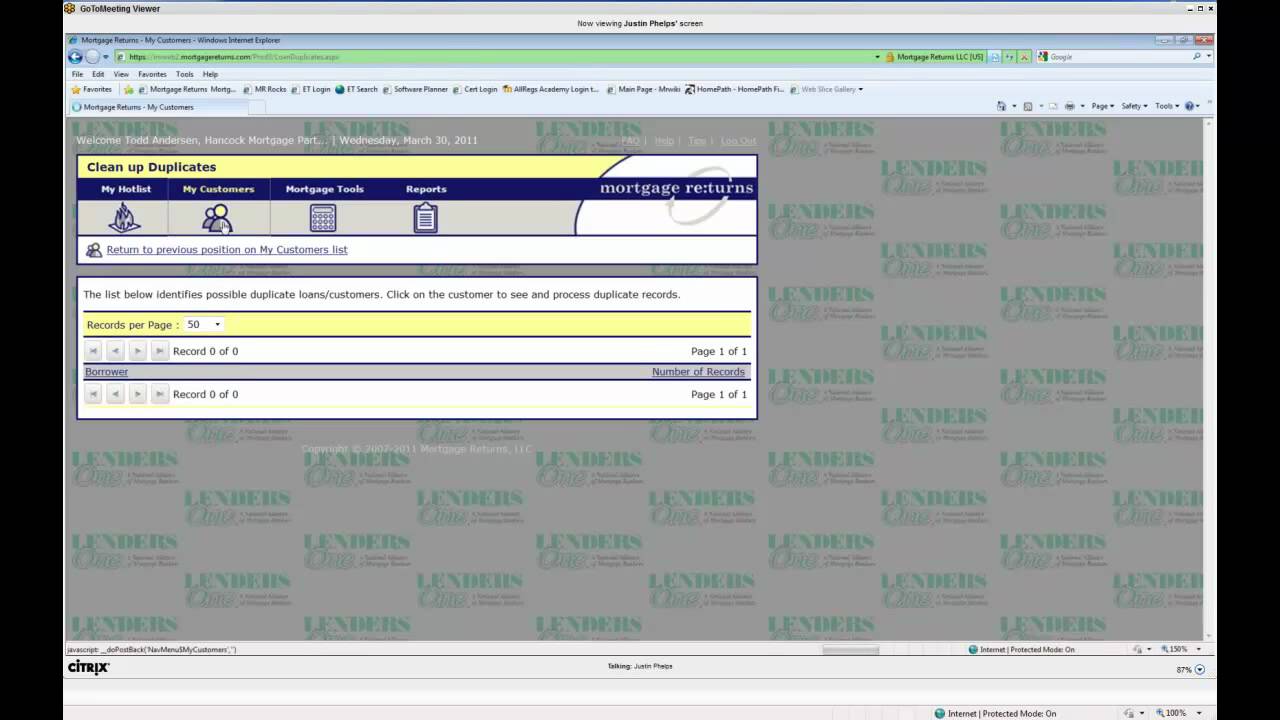Open the Reports clipboard icon
The image size is (1280, 720).
[x=426, y=218]
